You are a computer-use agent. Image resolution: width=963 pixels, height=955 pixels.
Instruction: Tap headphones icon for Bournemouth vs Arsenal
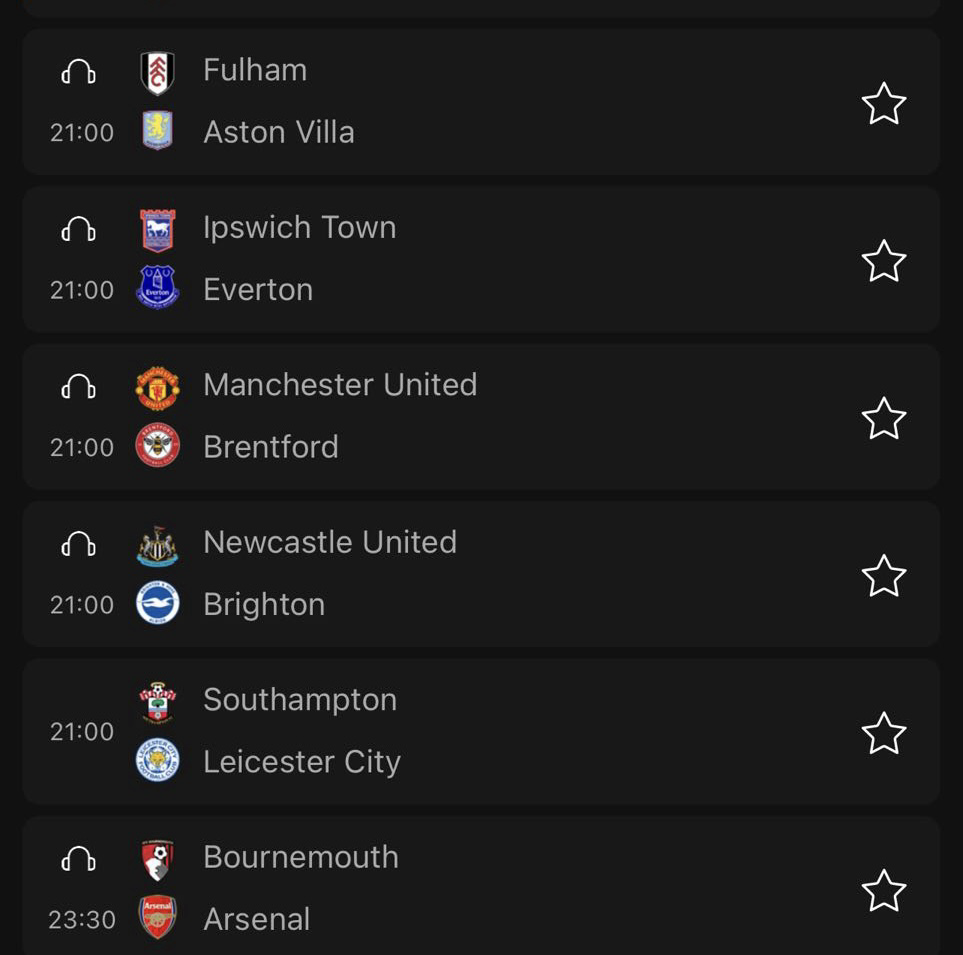(x=79, y=859)
